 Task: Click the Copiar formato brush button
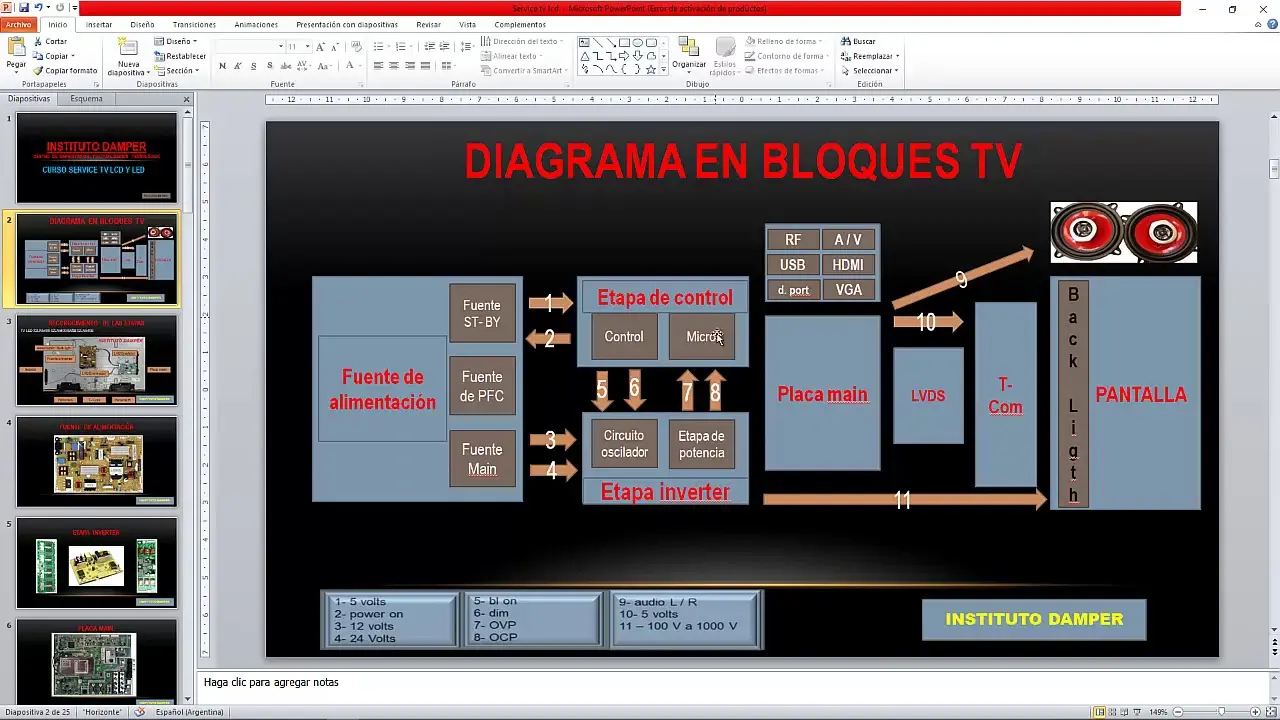click(x=65, y=71)
